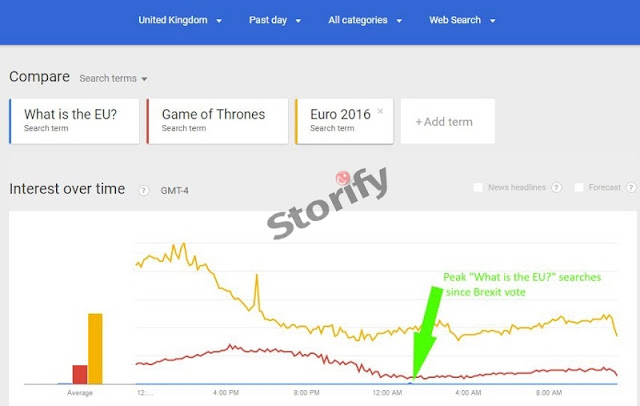Open help icon next to Forecast
The width and height of the screenshot is (640, 406).
point(631,187)
